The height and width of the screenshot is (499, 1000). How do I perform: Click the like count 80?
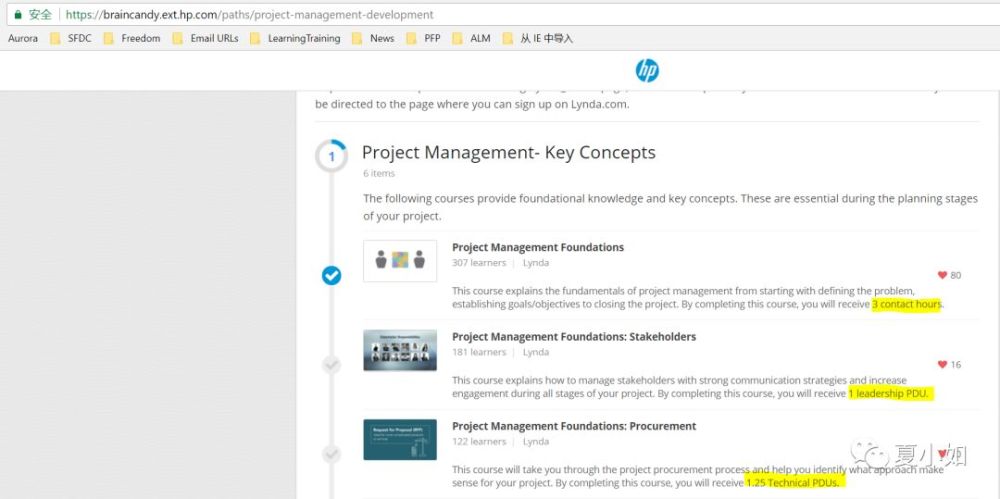955,276
